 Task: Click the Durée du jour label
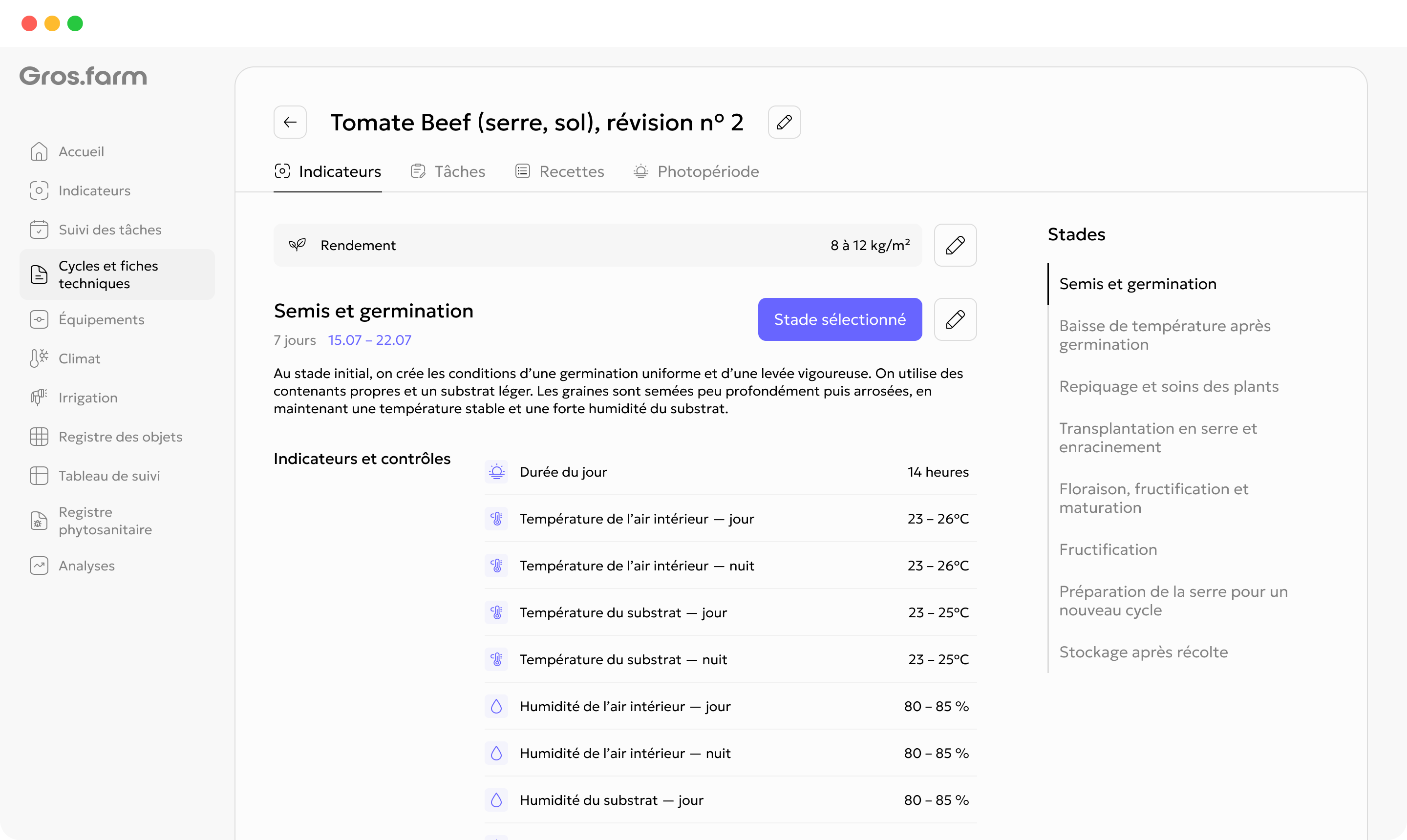[563, 472]
